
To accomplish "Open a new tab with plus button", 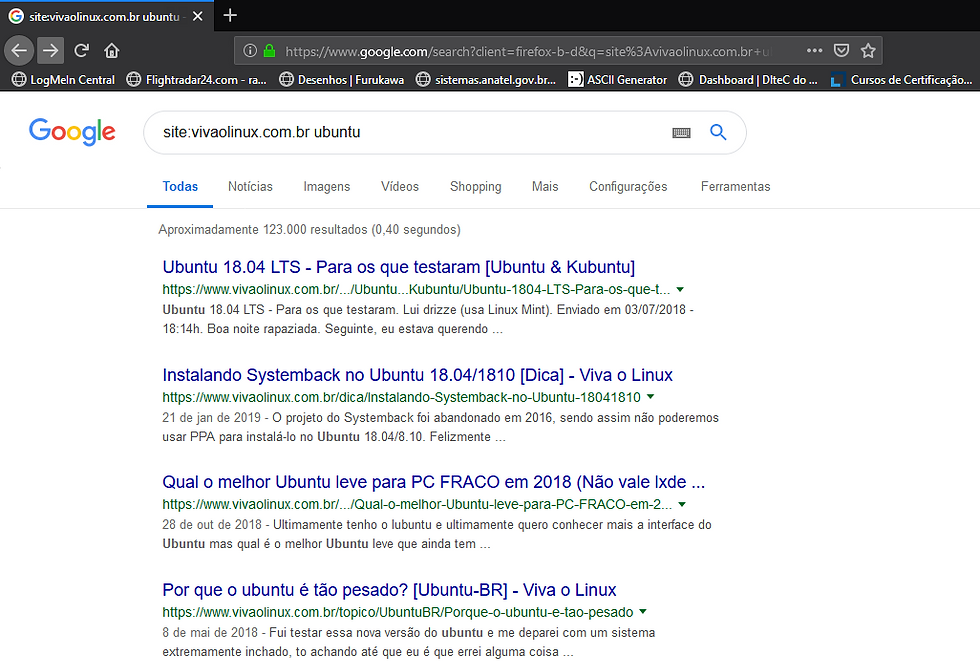I will [x=229, y=15].
